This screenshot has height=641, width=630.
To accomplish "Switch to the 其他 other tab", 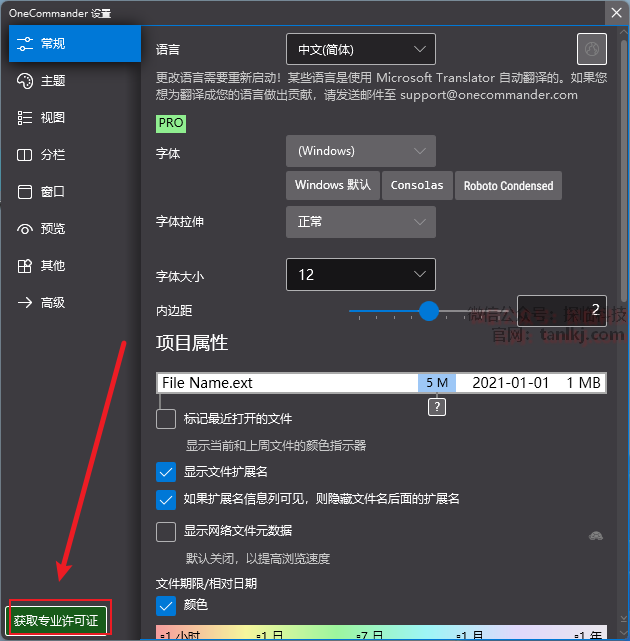I will coord(75,266).
